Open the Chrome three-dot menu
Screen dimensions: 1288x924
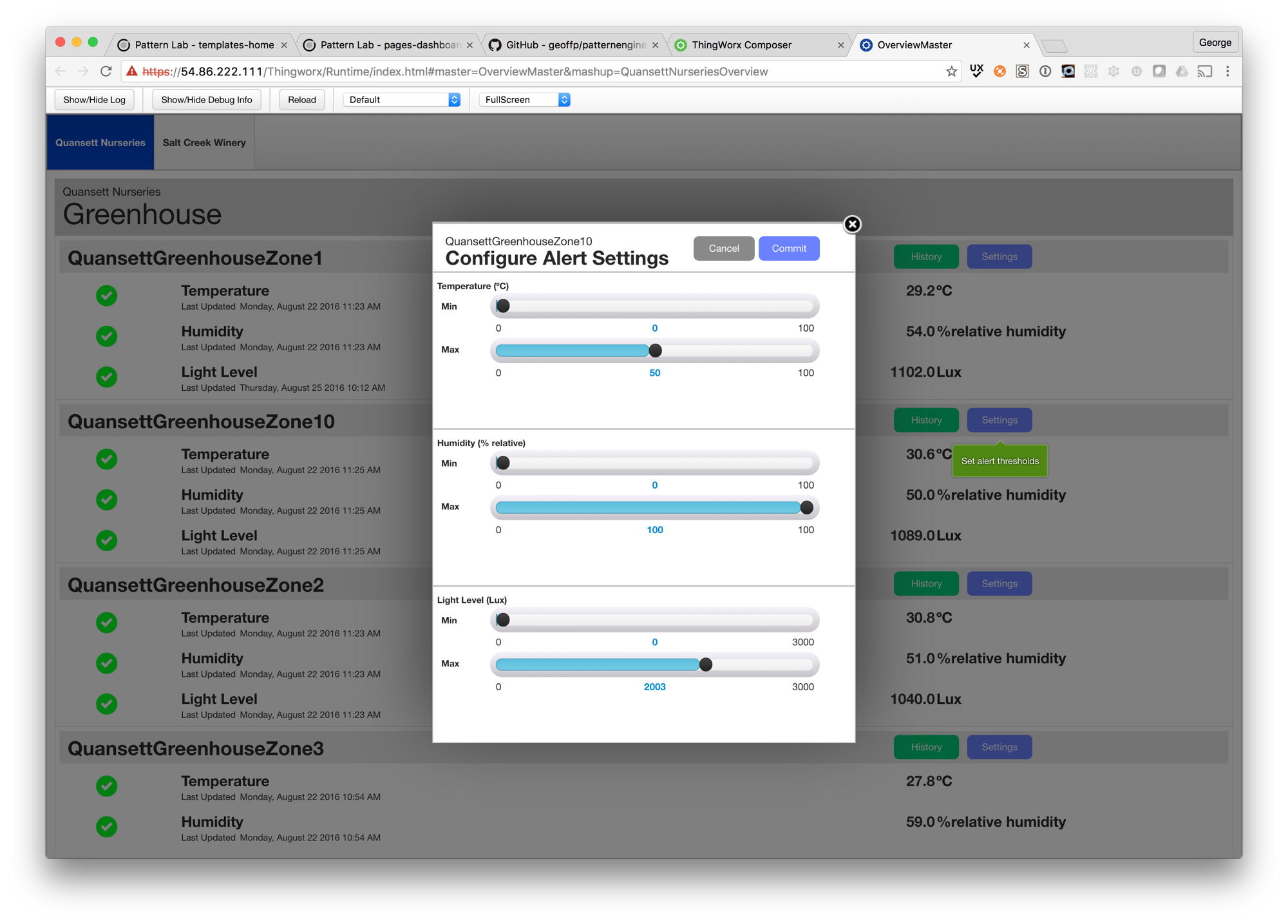[x=1227, y=71]
